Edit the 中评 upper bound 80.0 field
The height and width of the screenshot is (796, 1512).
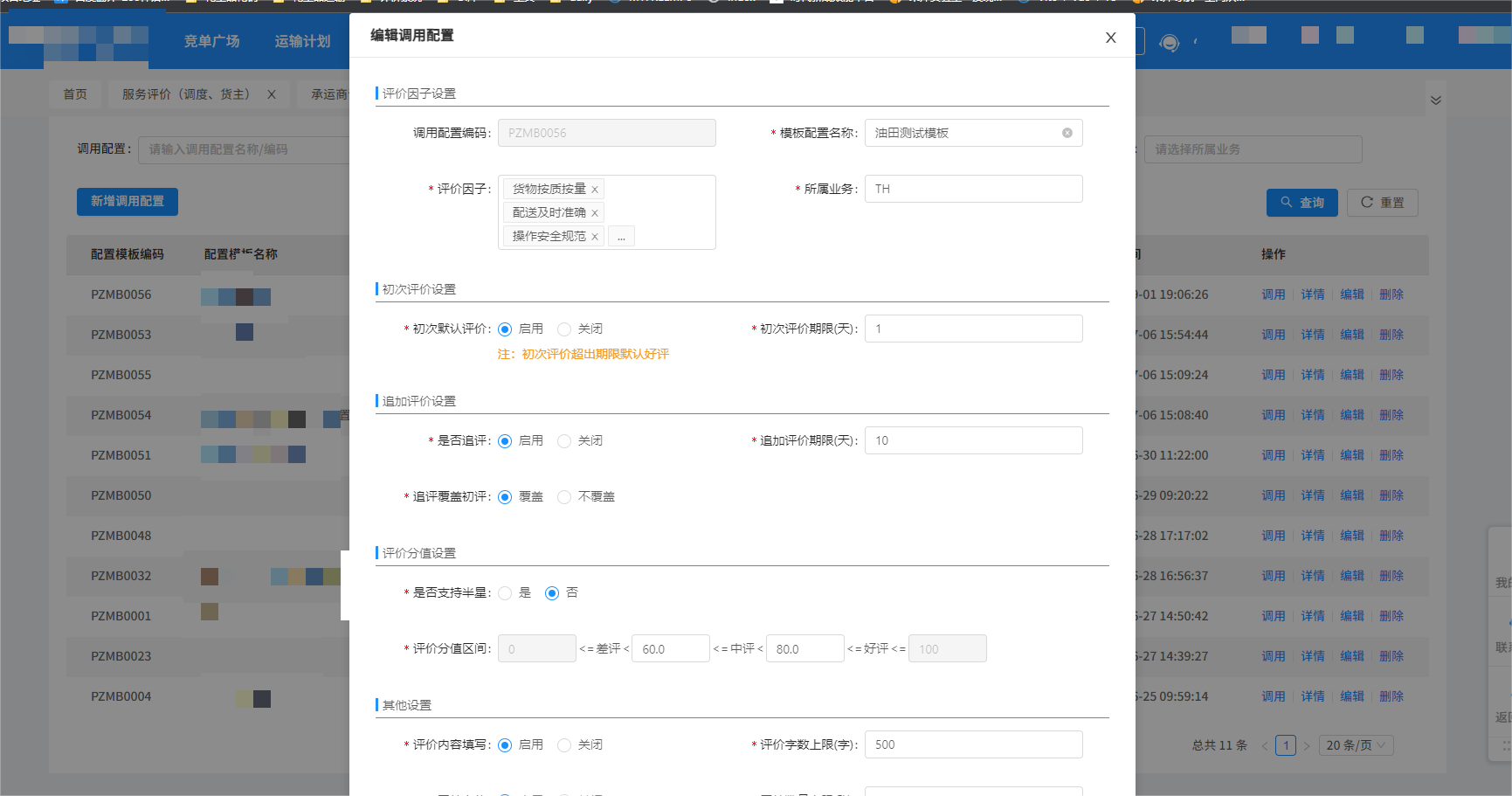click(x=804, y=648)
